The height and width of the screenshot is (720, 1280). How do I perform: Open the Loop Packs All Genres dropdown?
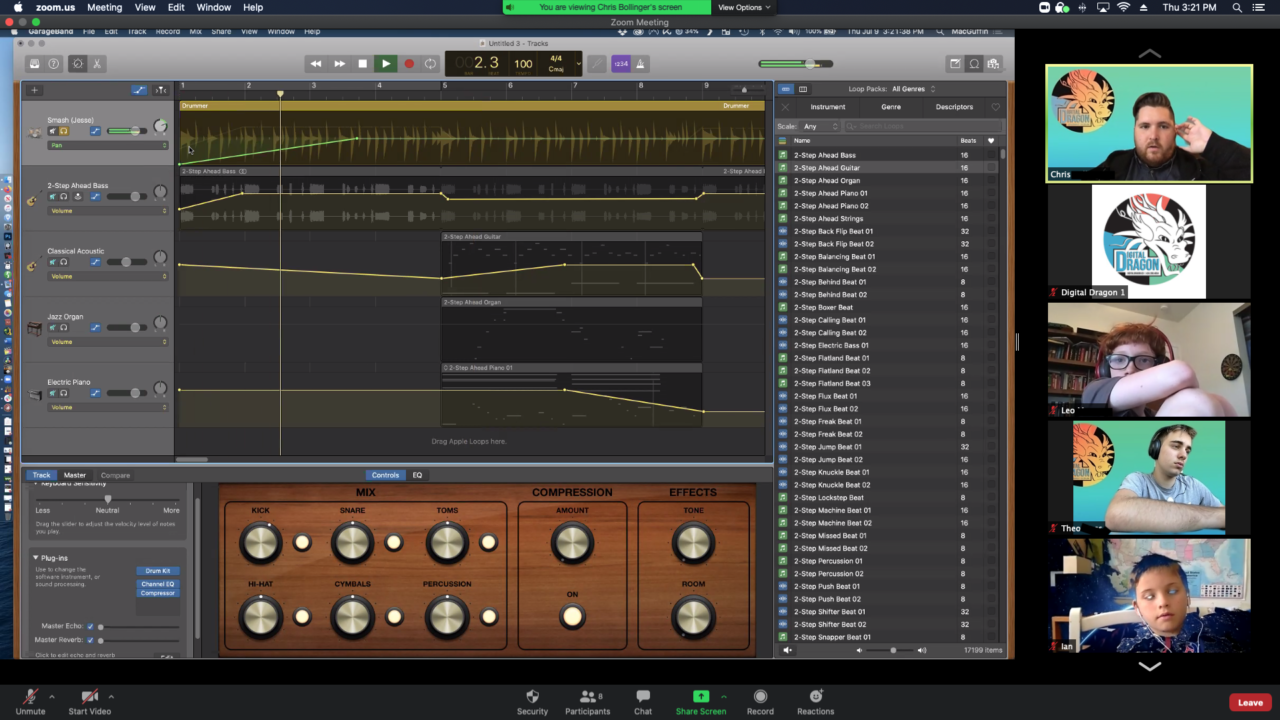click(913, 89)
